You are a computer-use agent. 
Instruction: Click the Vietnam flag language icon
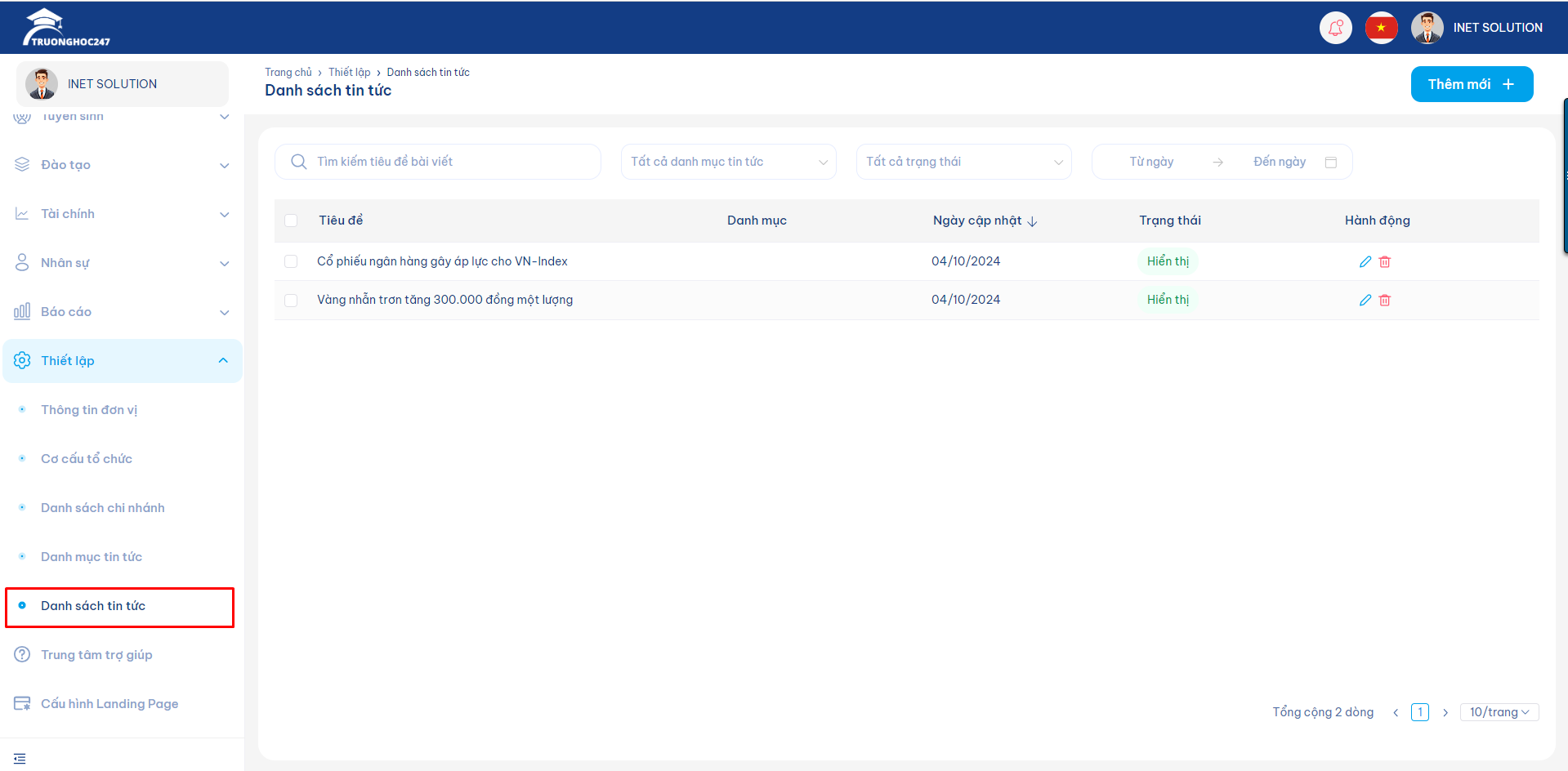click(x=1381, y=28)
